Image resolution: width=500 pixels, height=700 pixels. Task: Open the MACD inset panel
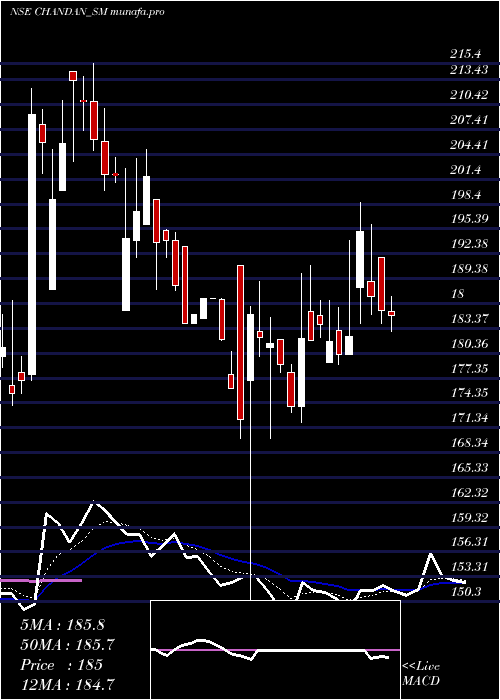(275, 650)
